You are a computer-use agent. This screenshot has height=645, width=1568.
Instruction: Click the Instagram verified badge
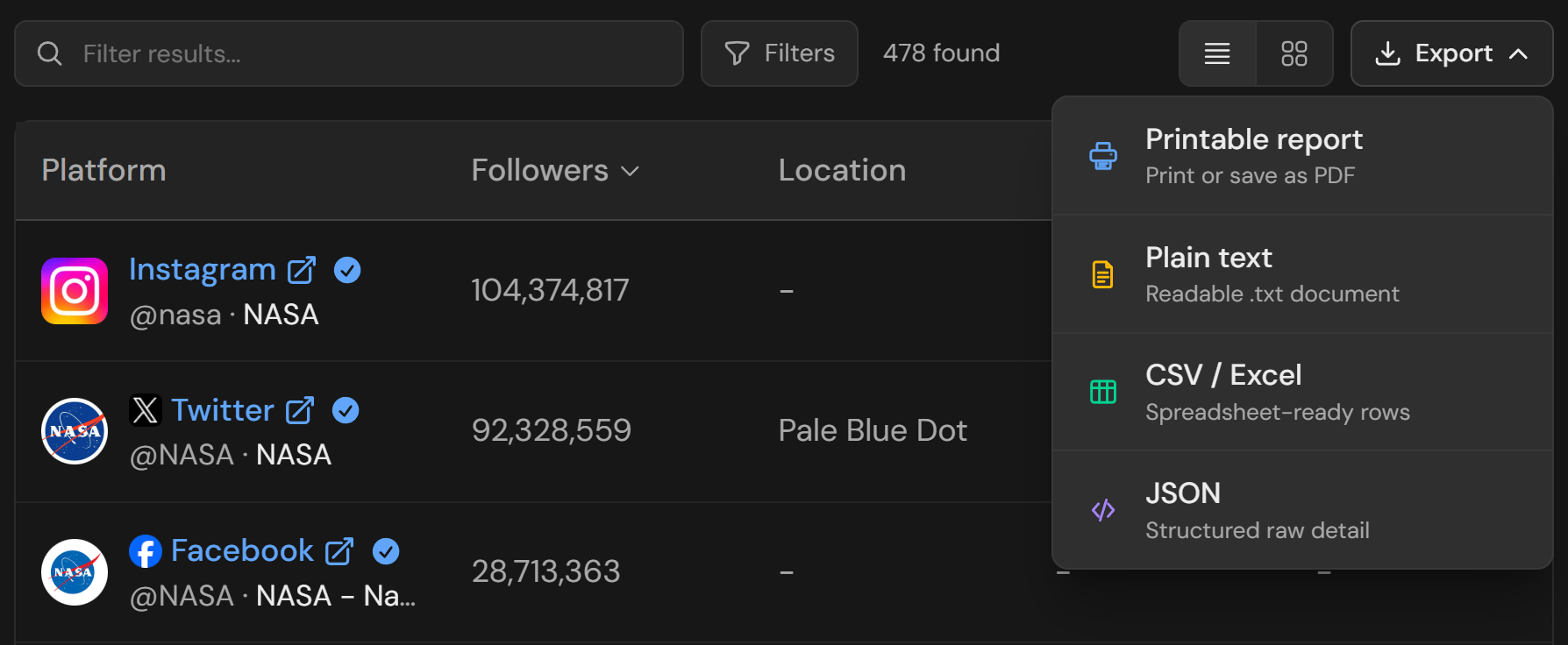point(347,270)
